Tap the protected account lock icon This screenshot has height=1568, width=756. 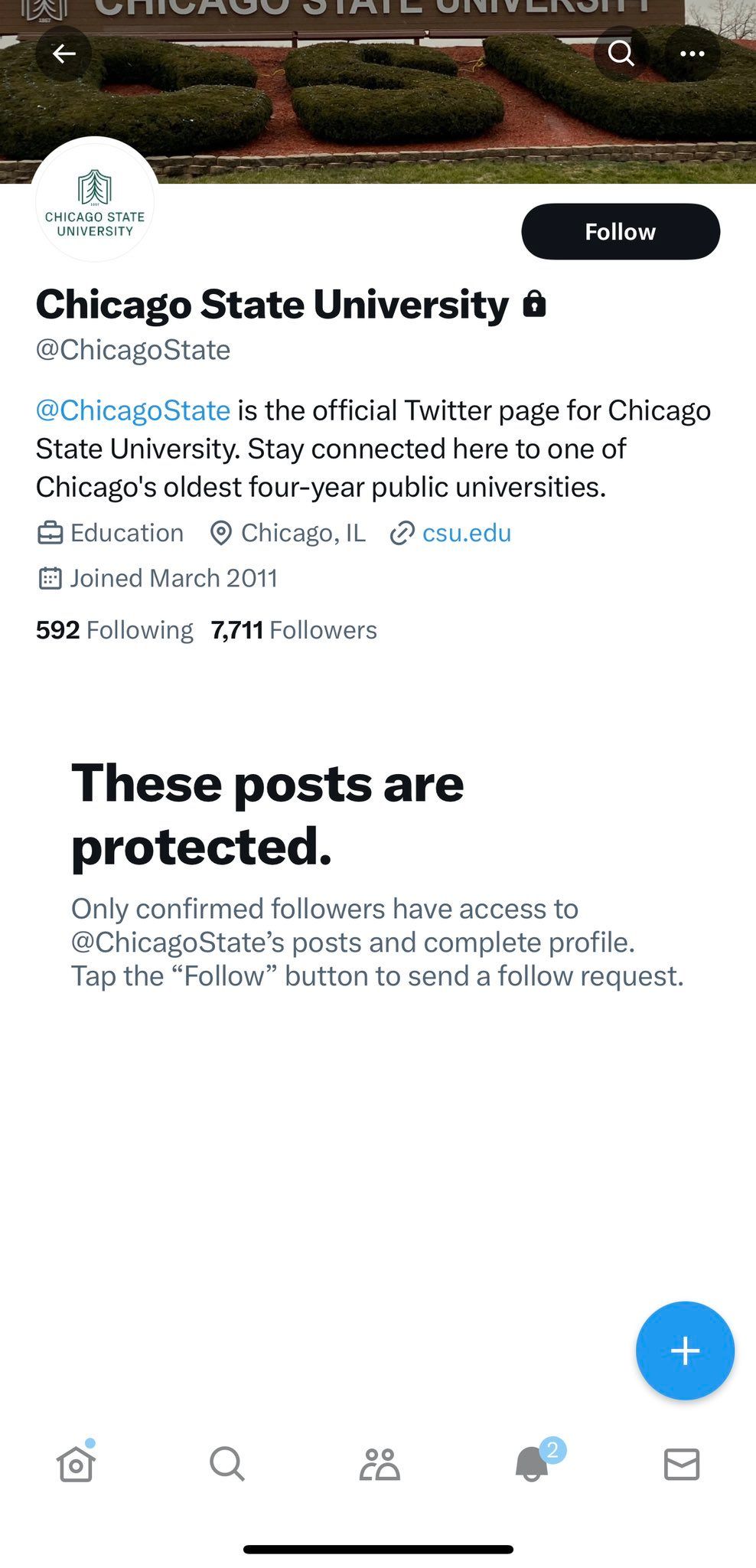point(534,304)
